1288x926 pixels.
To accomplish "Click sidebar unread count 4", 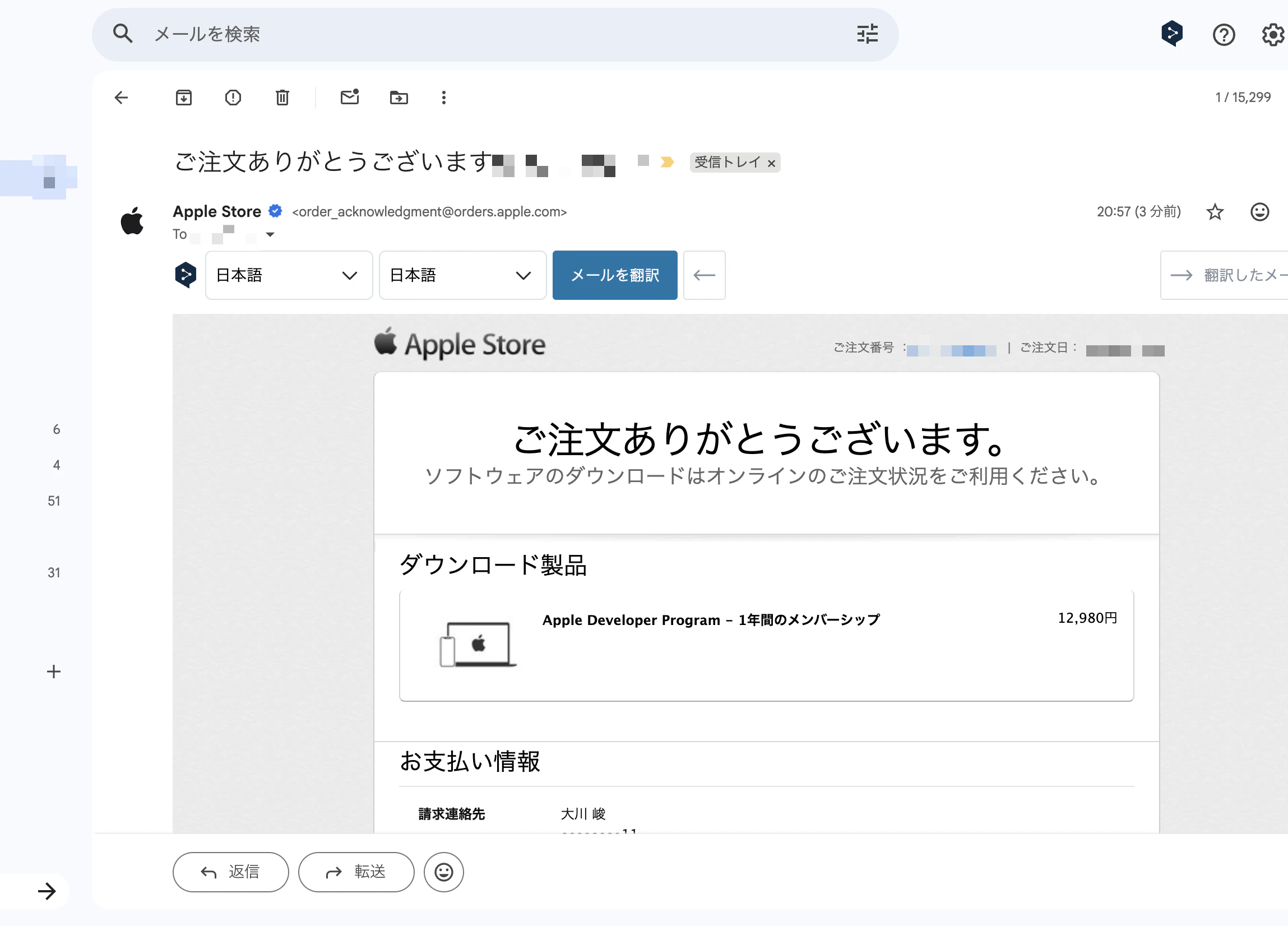I will (56, 465).
